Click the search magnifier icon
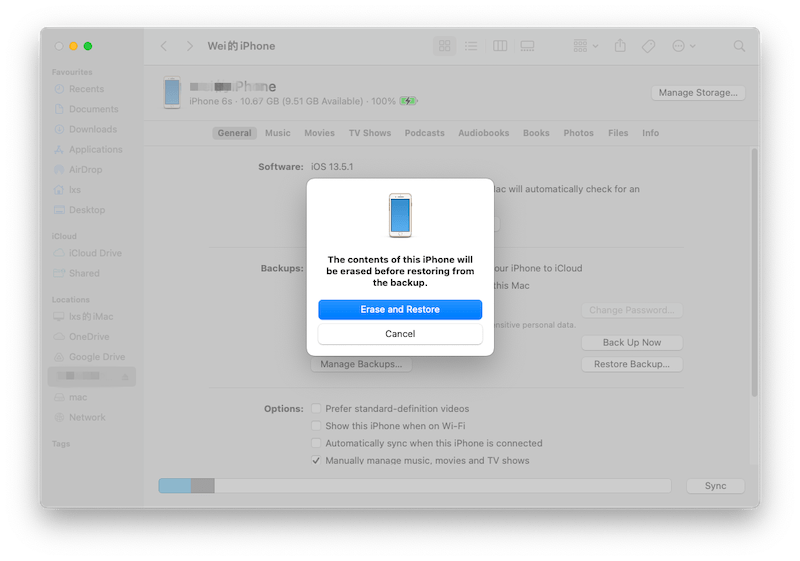 point(739,46)
